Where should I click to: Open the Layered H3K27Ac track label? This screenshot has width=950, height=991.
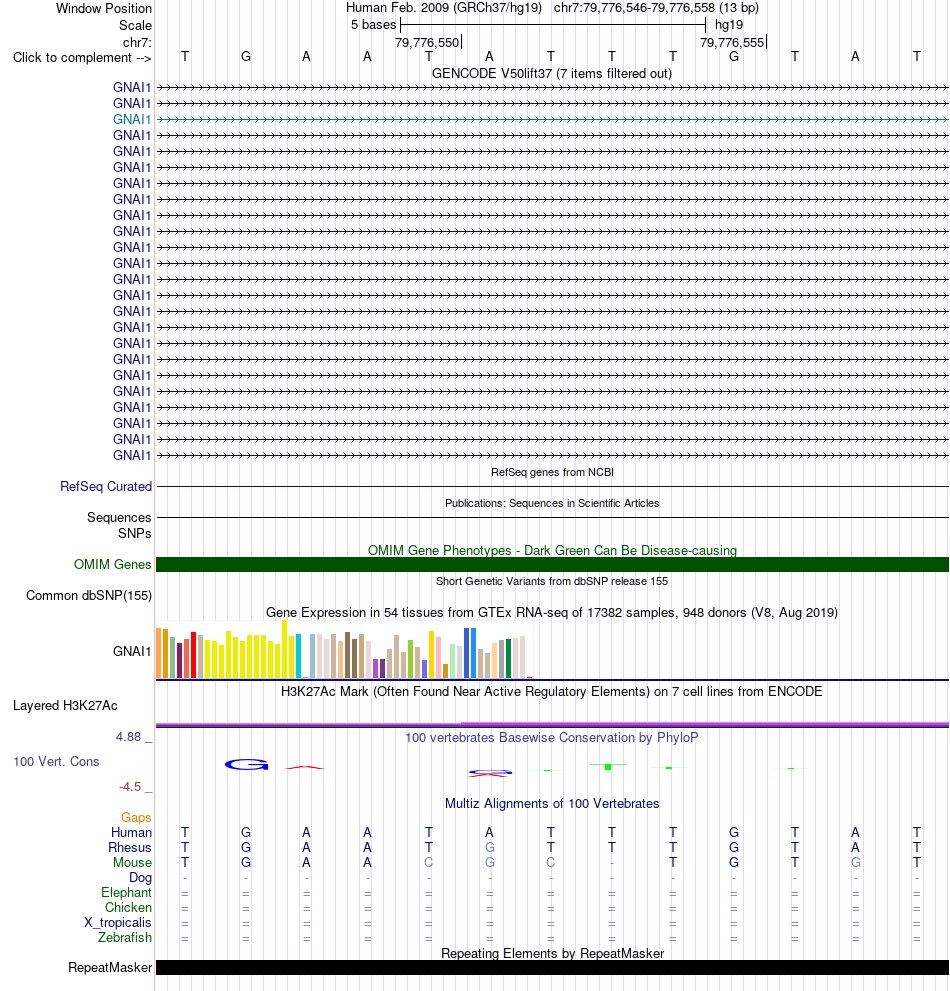65,706
